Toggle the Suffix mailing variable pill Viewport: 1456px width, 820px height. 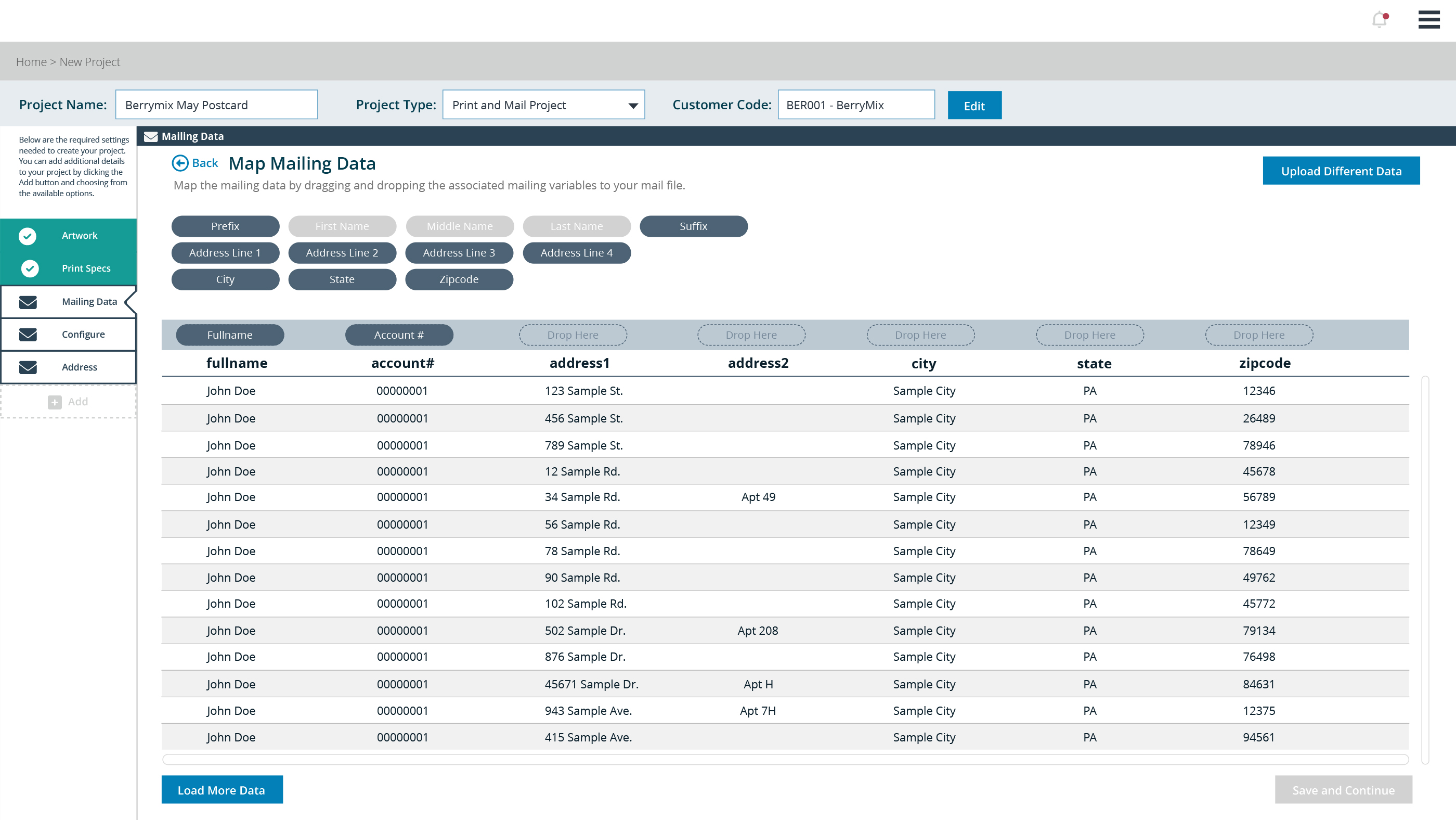click(693, 225)
